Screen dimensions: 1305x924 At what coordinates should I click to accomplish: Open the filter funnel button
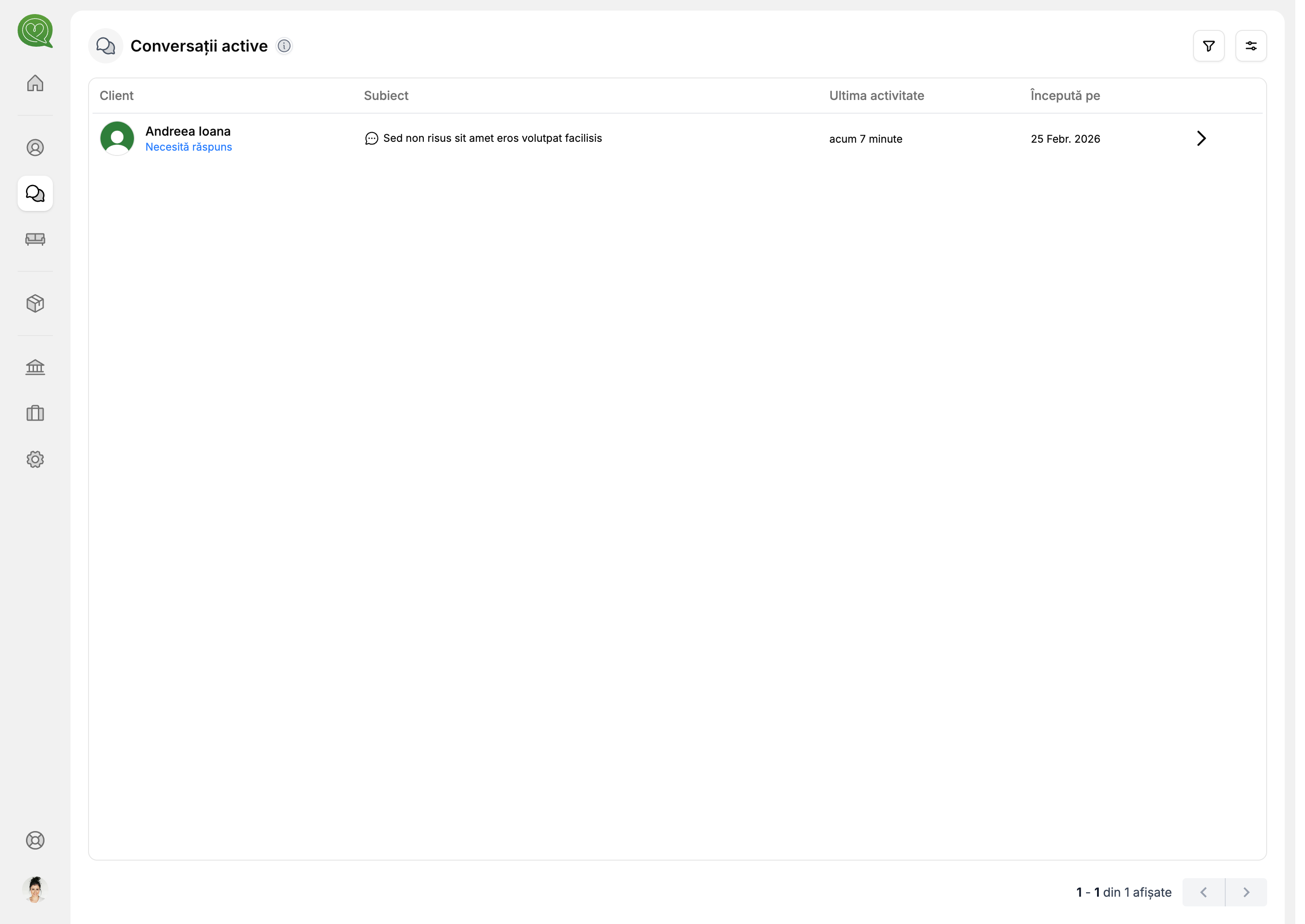click(x=1209, y=46)
